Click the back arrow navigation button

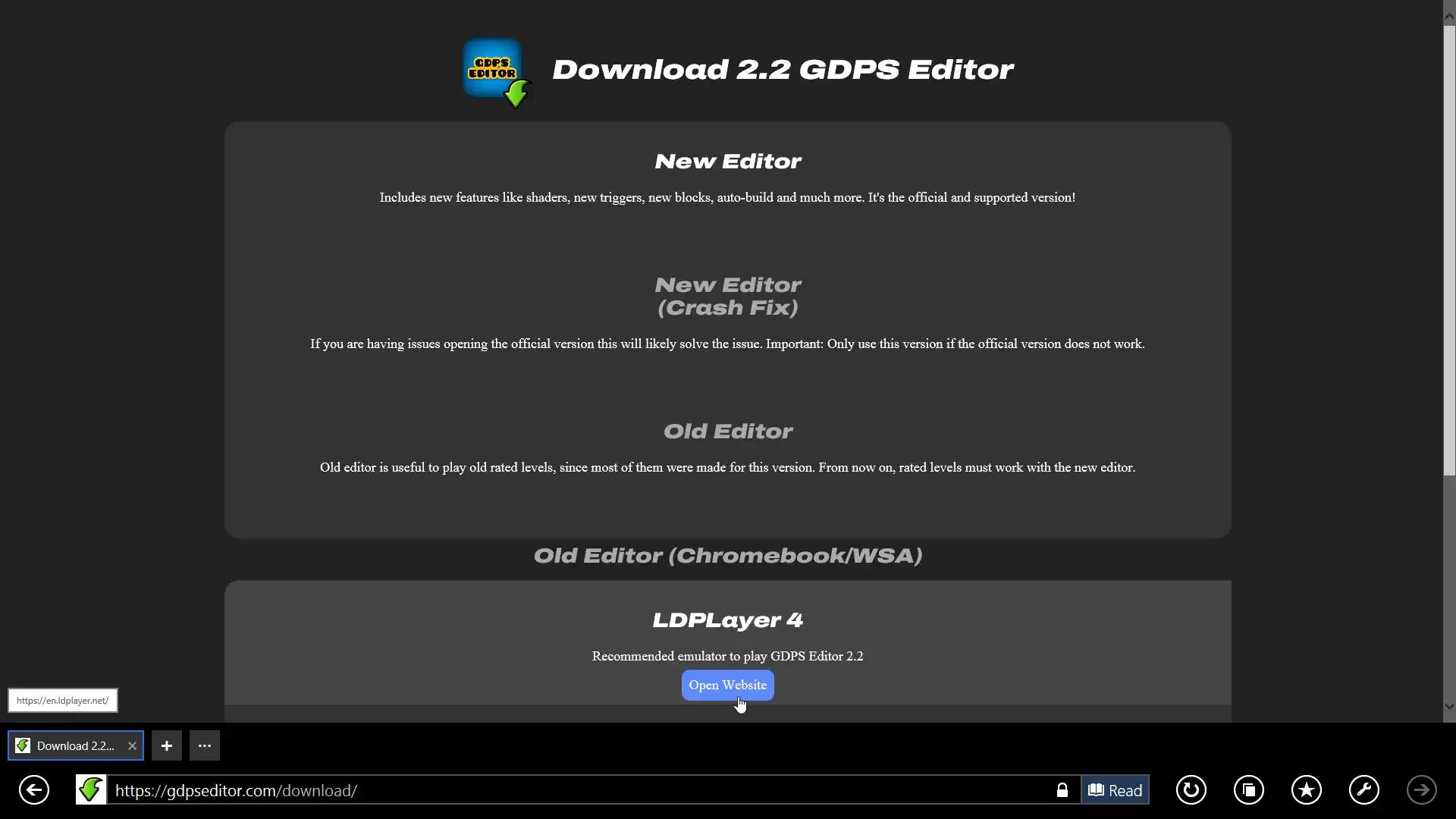(34, 790)
